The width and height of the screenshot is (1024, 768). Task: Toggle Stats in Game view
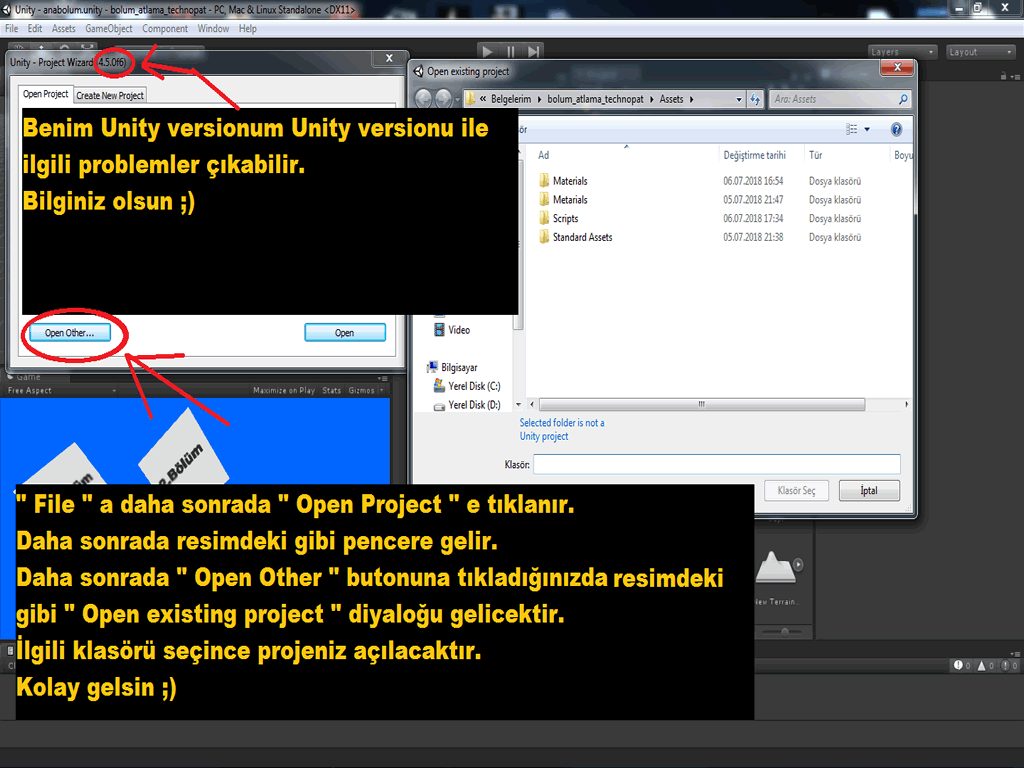[x=332, y=391]
